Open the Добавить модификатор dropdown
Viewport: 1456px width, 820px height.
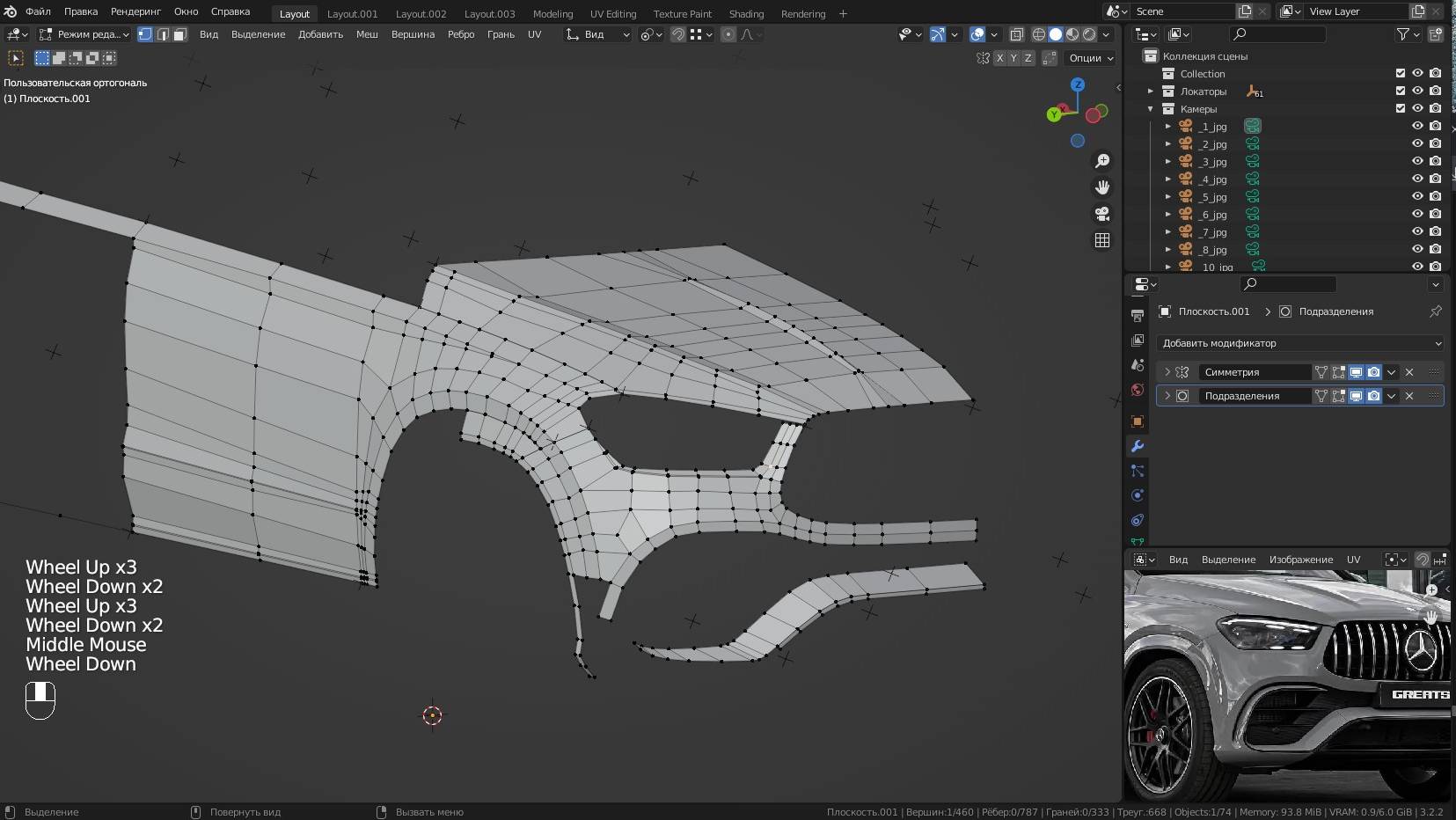pyautogui.click(x=1300, y=343)
